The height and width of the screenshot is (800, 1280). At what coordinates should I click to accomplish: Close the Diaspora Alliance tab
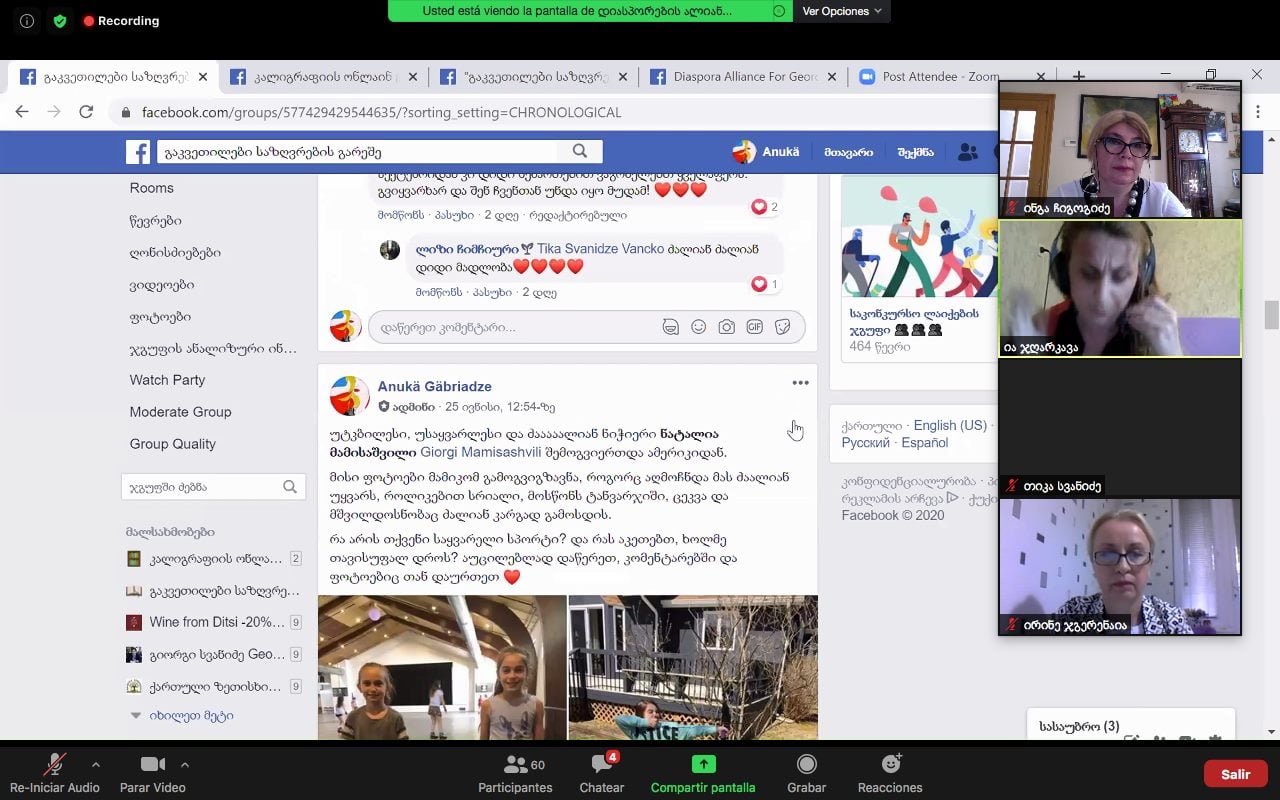pyautogui.click(x=831, y=77)
